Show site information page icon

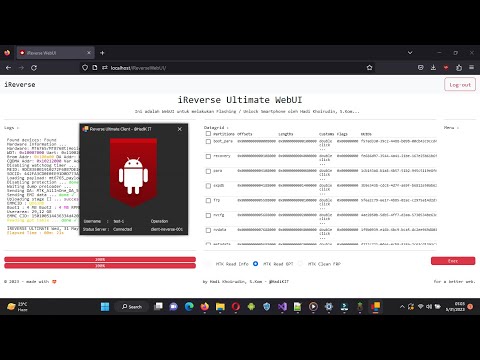[x=95, y=68]
